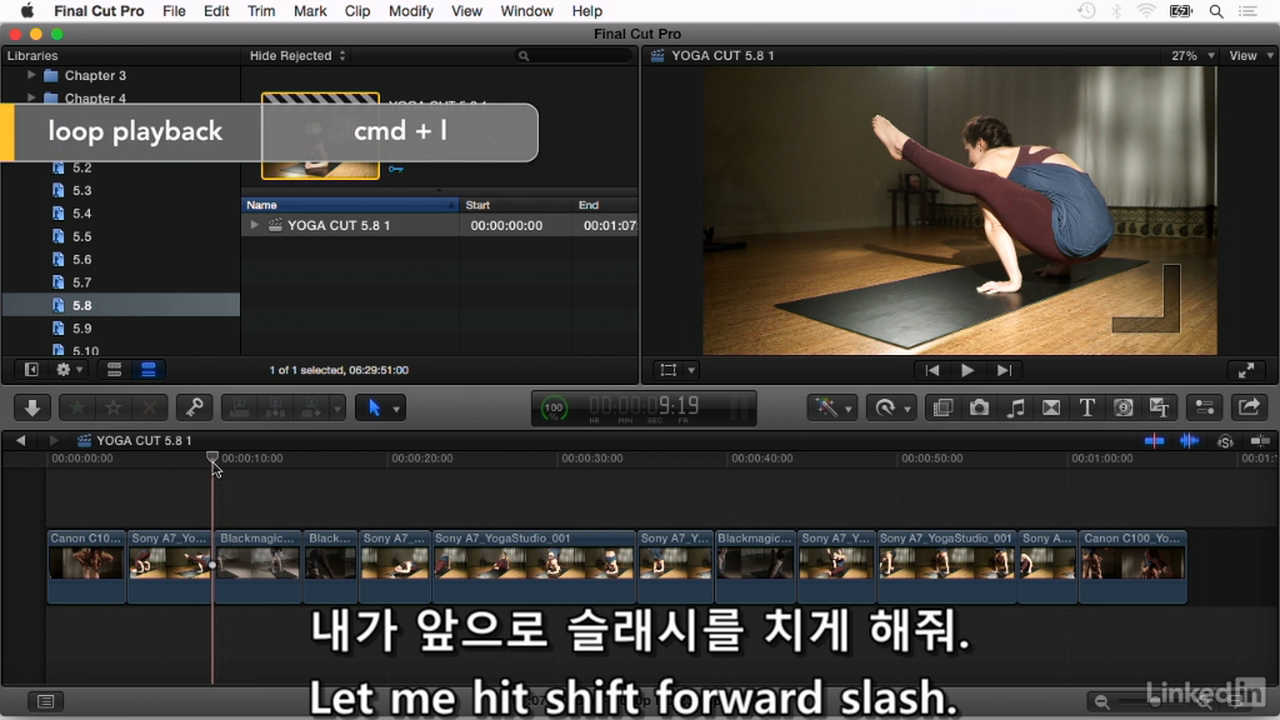This screenshot has width=1280, height=720.
Task: Toggle solo in timeline
Action: [1225, 440]
